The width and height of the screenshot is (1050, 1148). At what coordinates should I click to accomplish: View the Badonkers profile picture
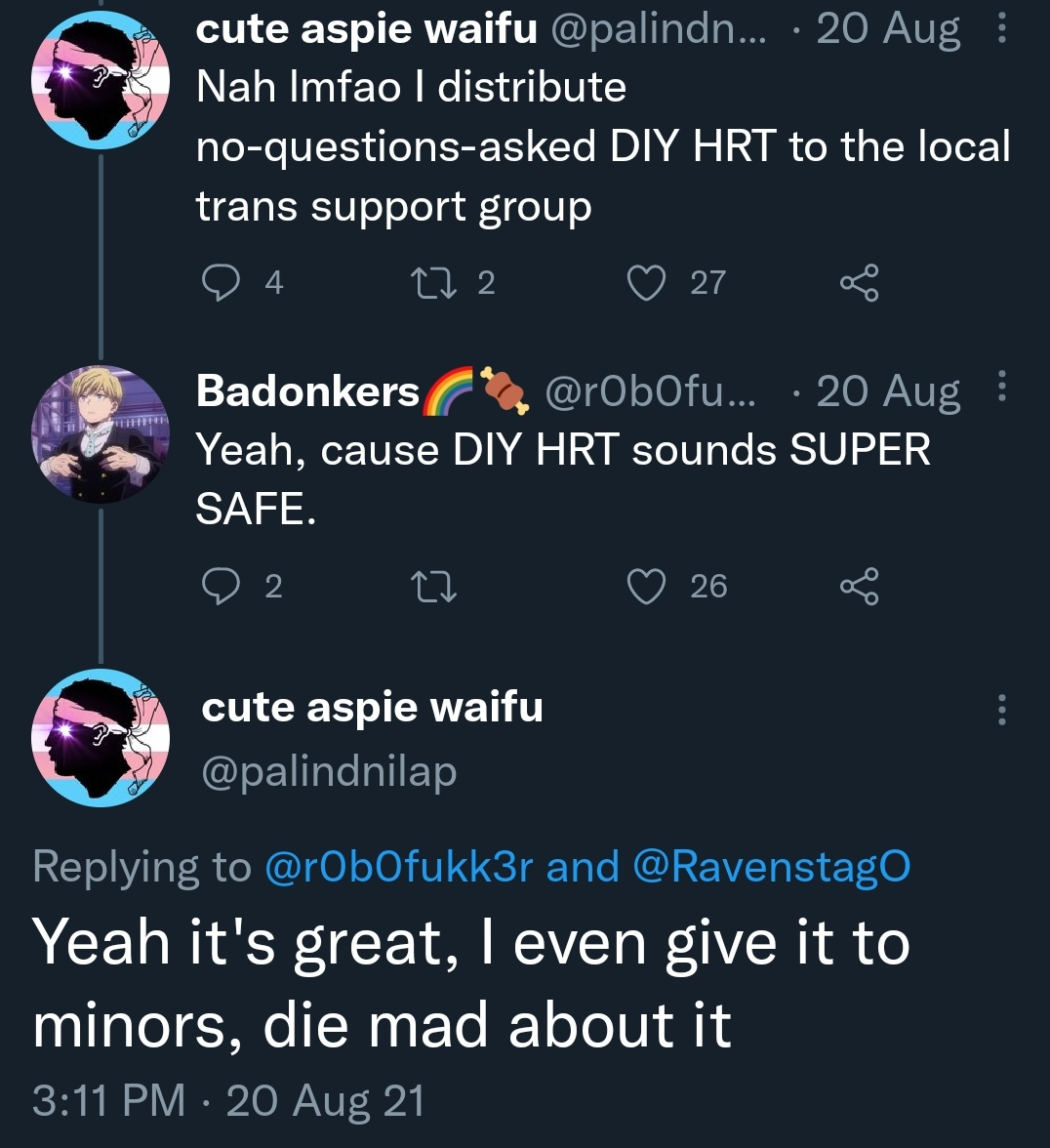point(101,434)
